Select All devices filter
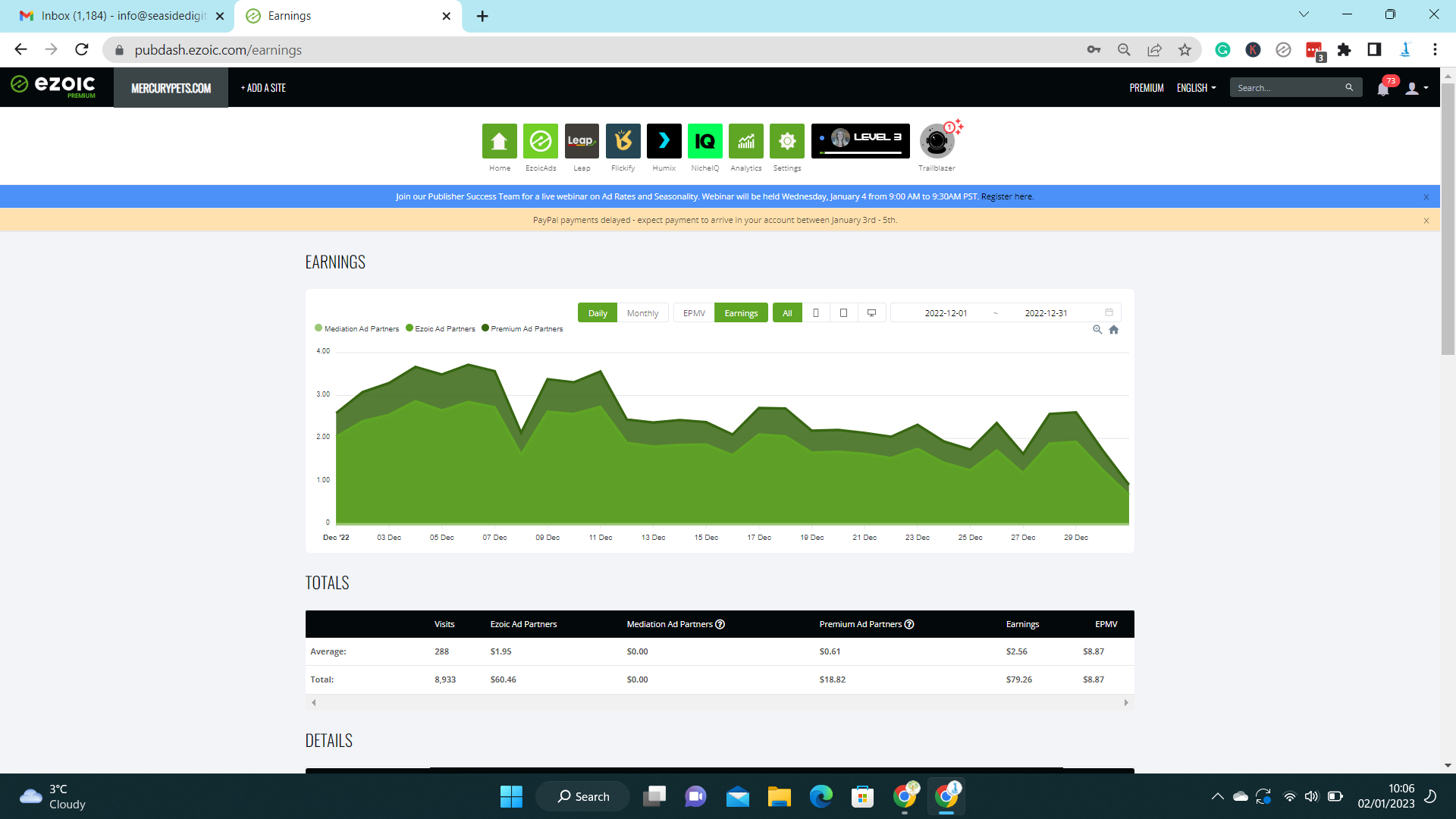Screen dimensions: 1456x819 click(787, 313)
